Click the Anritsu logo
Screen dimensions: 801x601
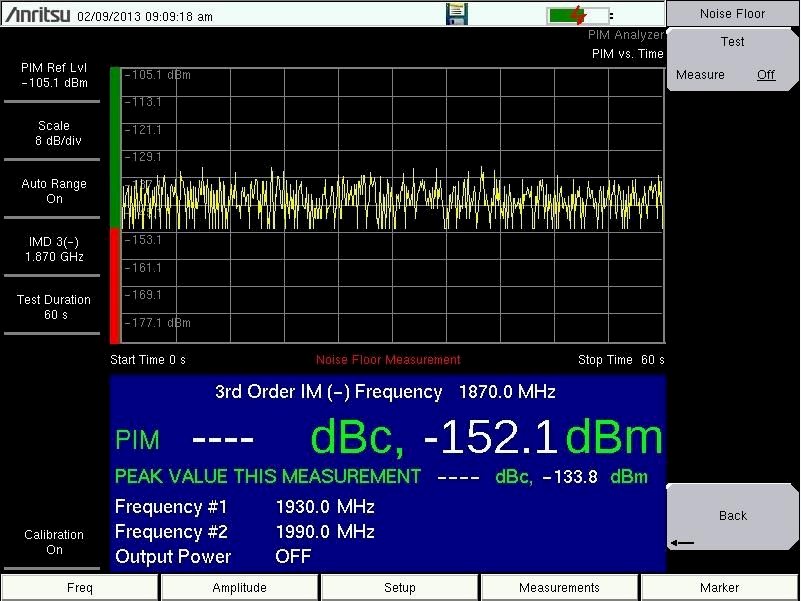coord(37,14)
